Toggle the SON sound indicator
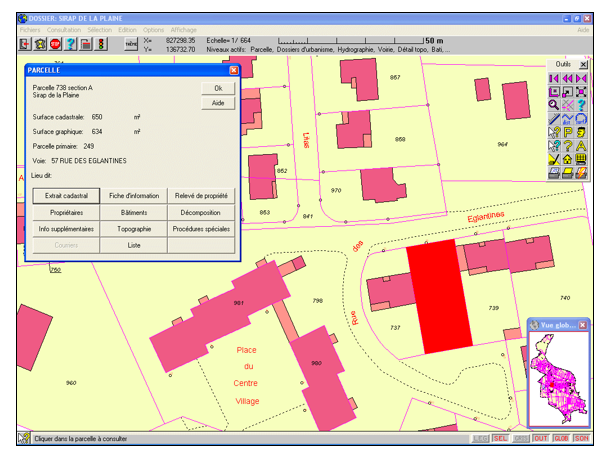 581,438
